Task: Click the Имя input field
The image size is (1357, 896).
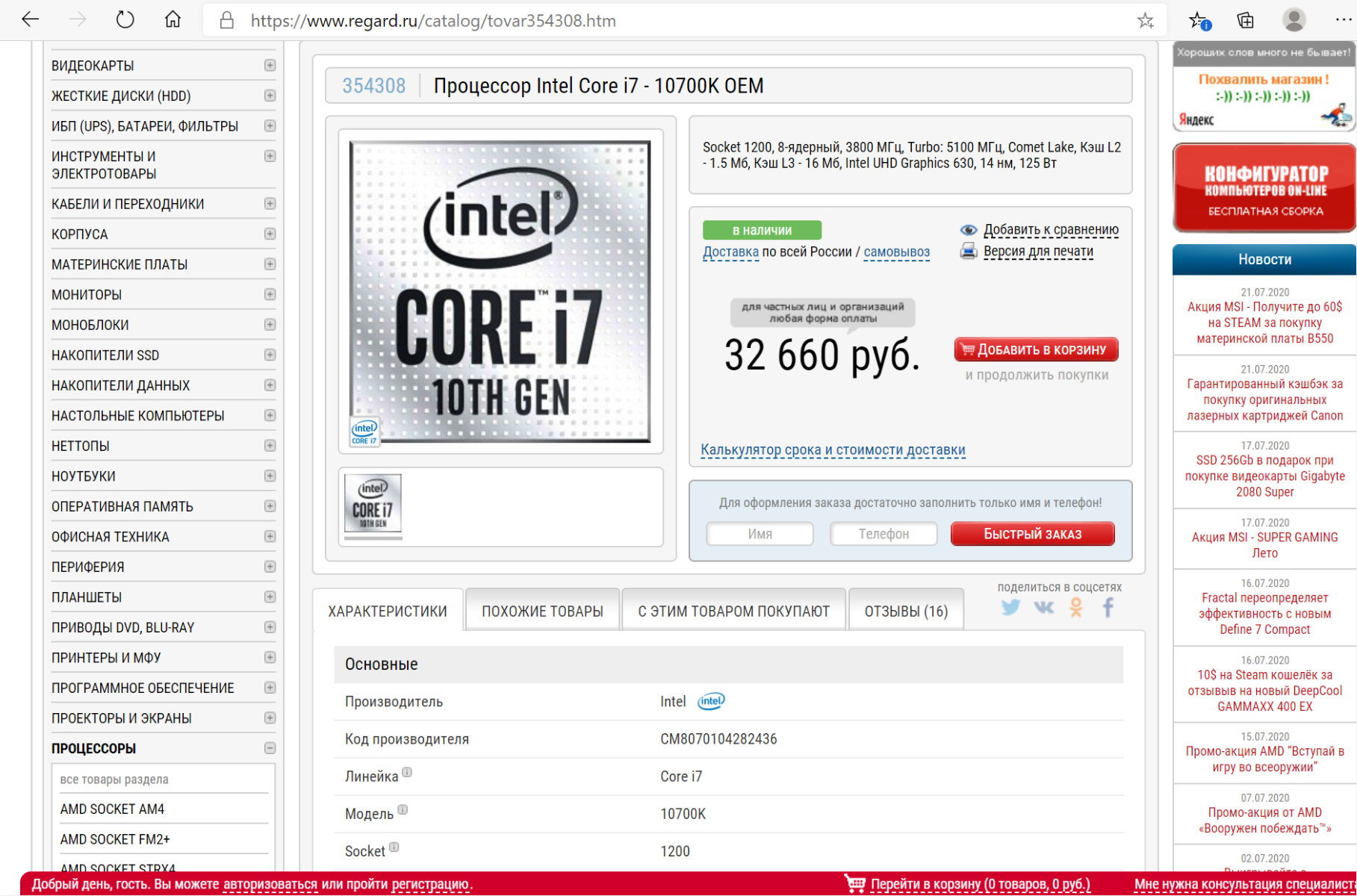Action: click(x=760, y=534)
